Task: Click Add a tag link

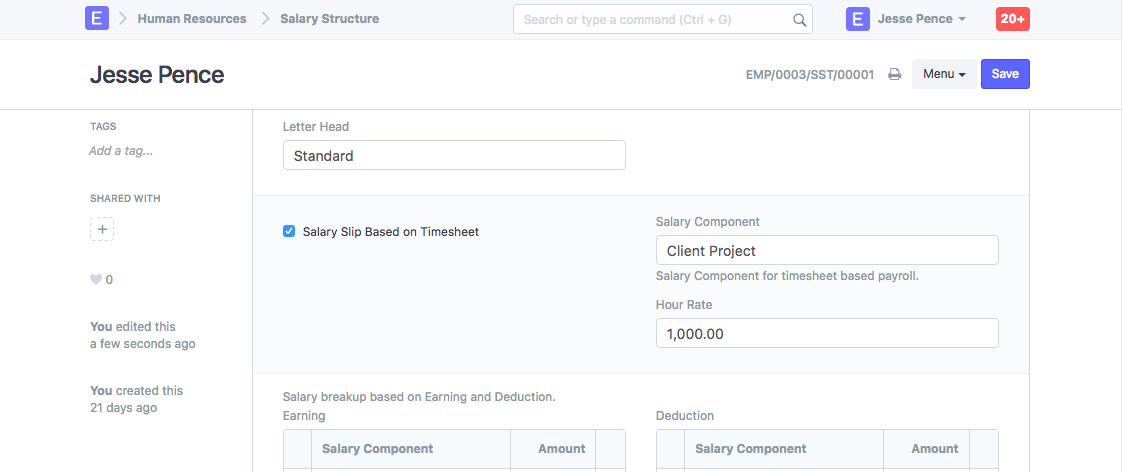Action: click(121, 151)
